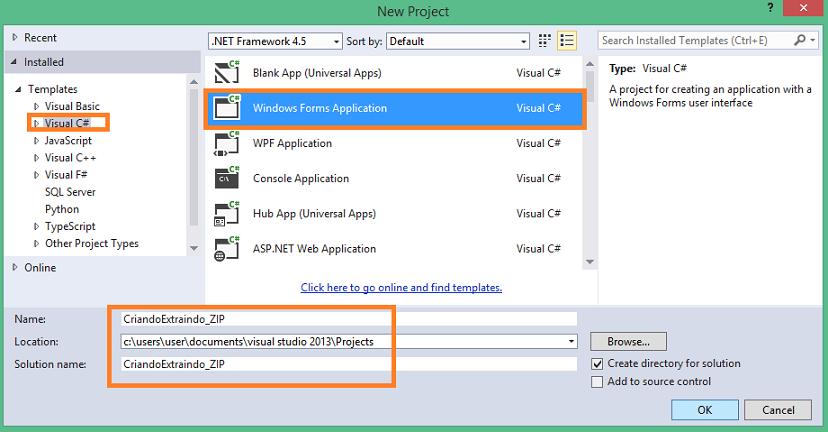The height and width of the screenshot is (432, 828).
Task: Switch to small icons view
Action: (x=544, y=41)
